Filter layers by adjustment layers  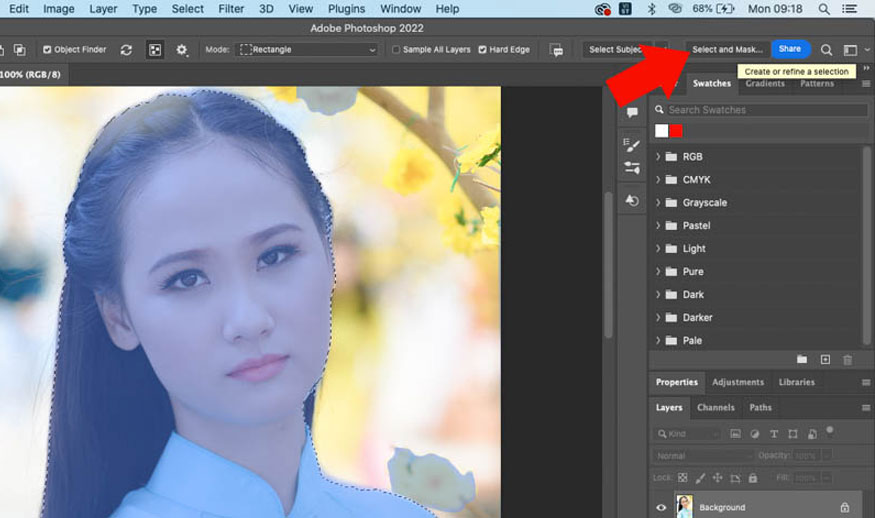coord(754,433)
